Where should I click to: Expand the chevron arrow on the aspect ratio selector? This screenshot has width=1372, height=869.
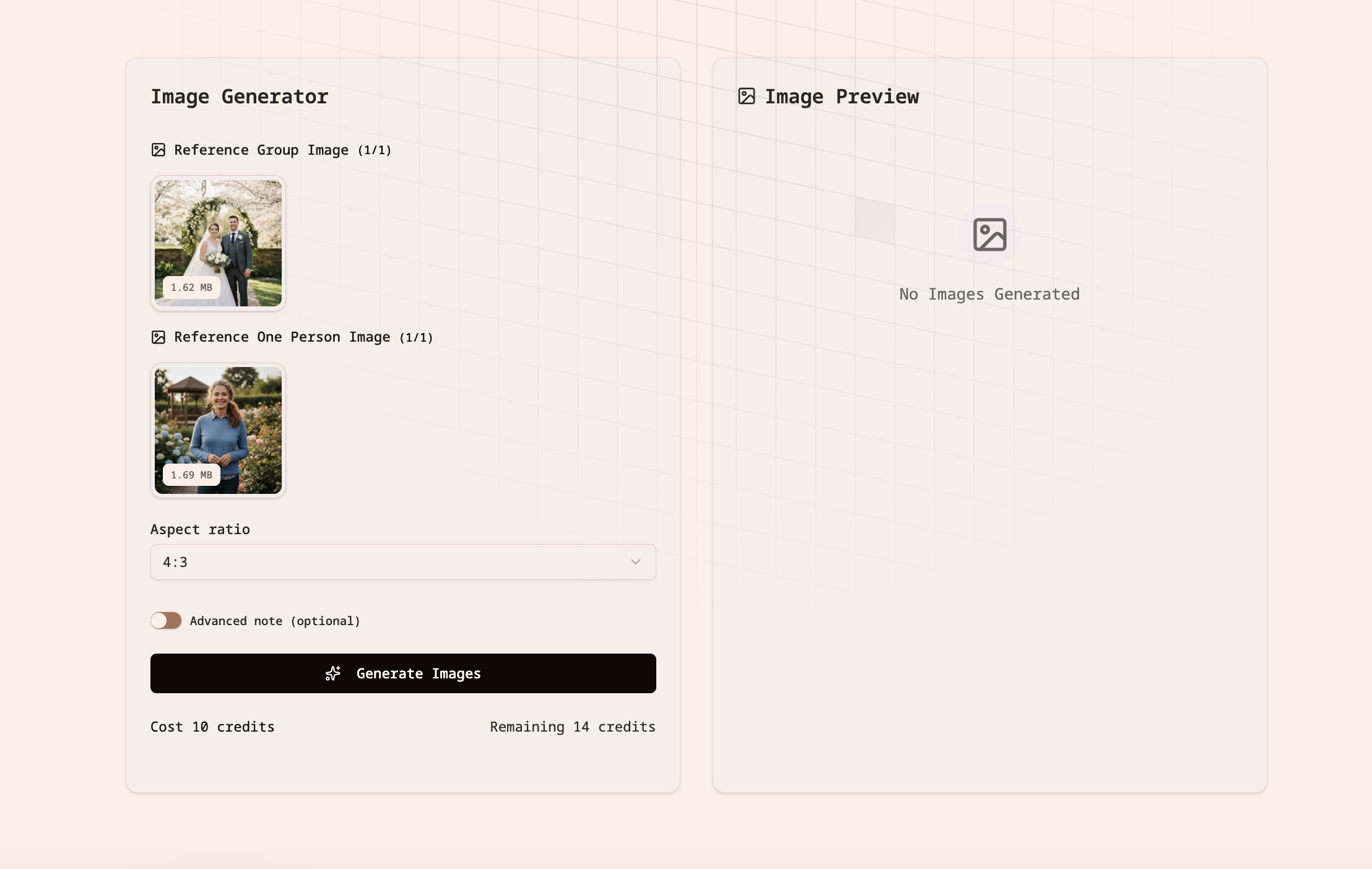click(x=635, y=562)
